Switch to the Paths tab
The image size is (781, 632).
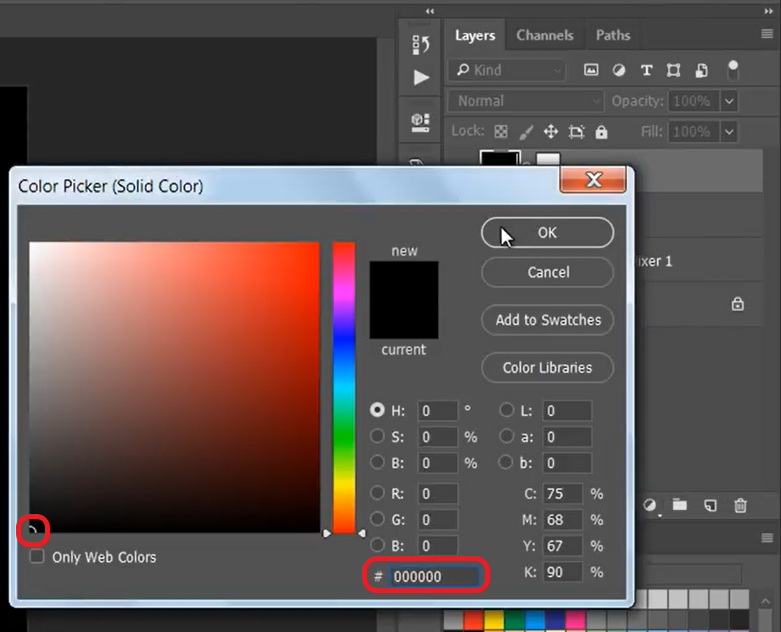613,35
